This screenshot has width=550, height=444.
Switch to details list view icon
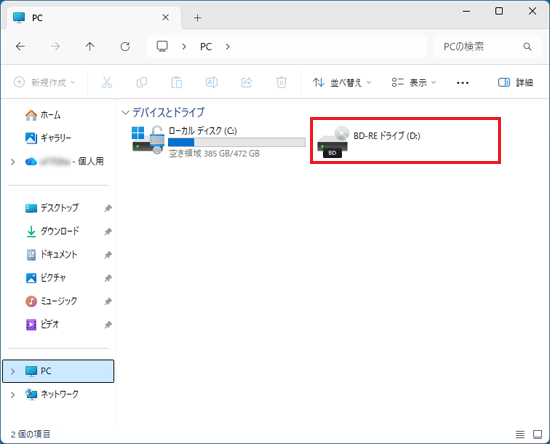(x=520, y=435)
